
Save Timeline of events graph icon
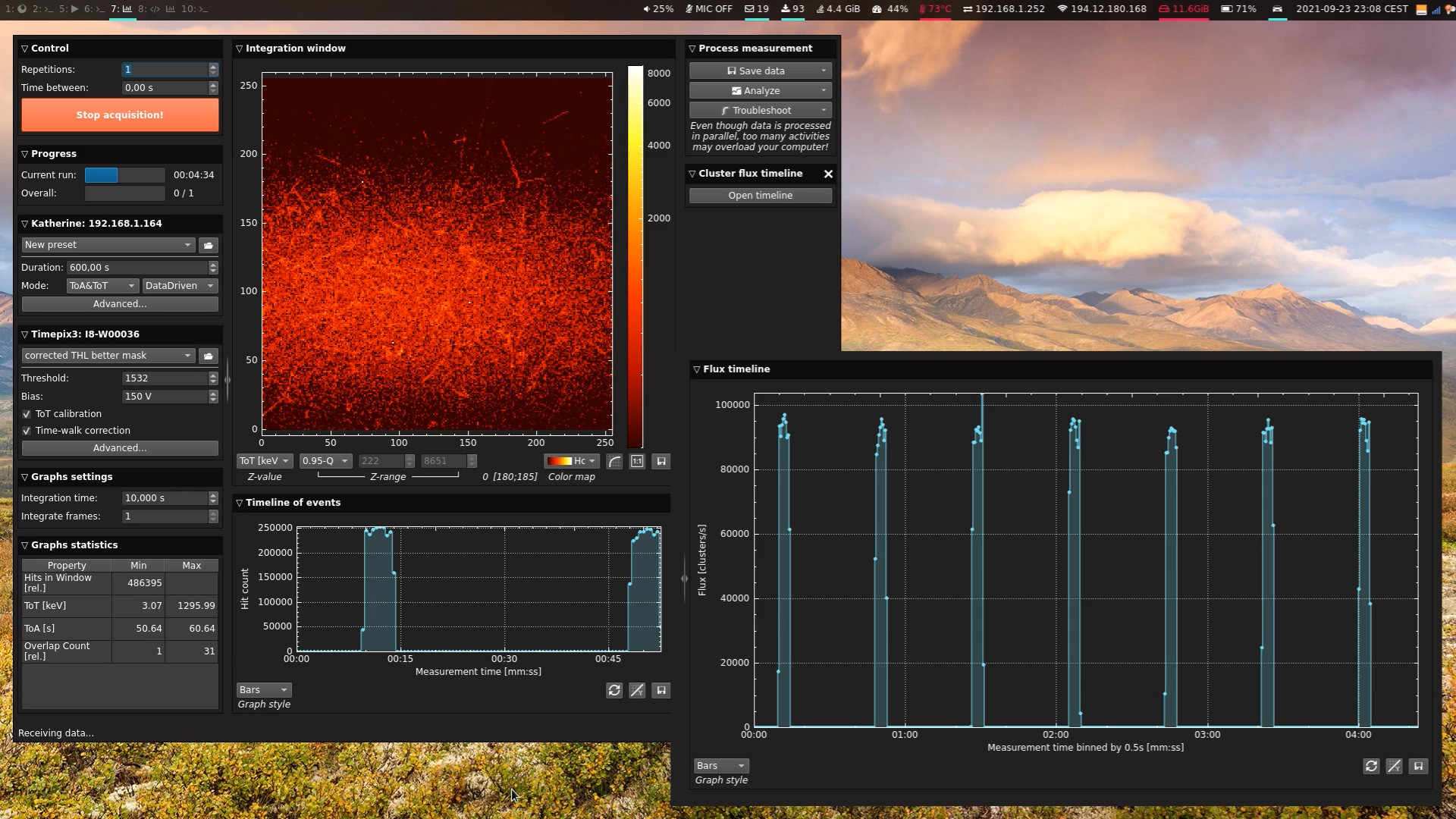pos(661,690)
